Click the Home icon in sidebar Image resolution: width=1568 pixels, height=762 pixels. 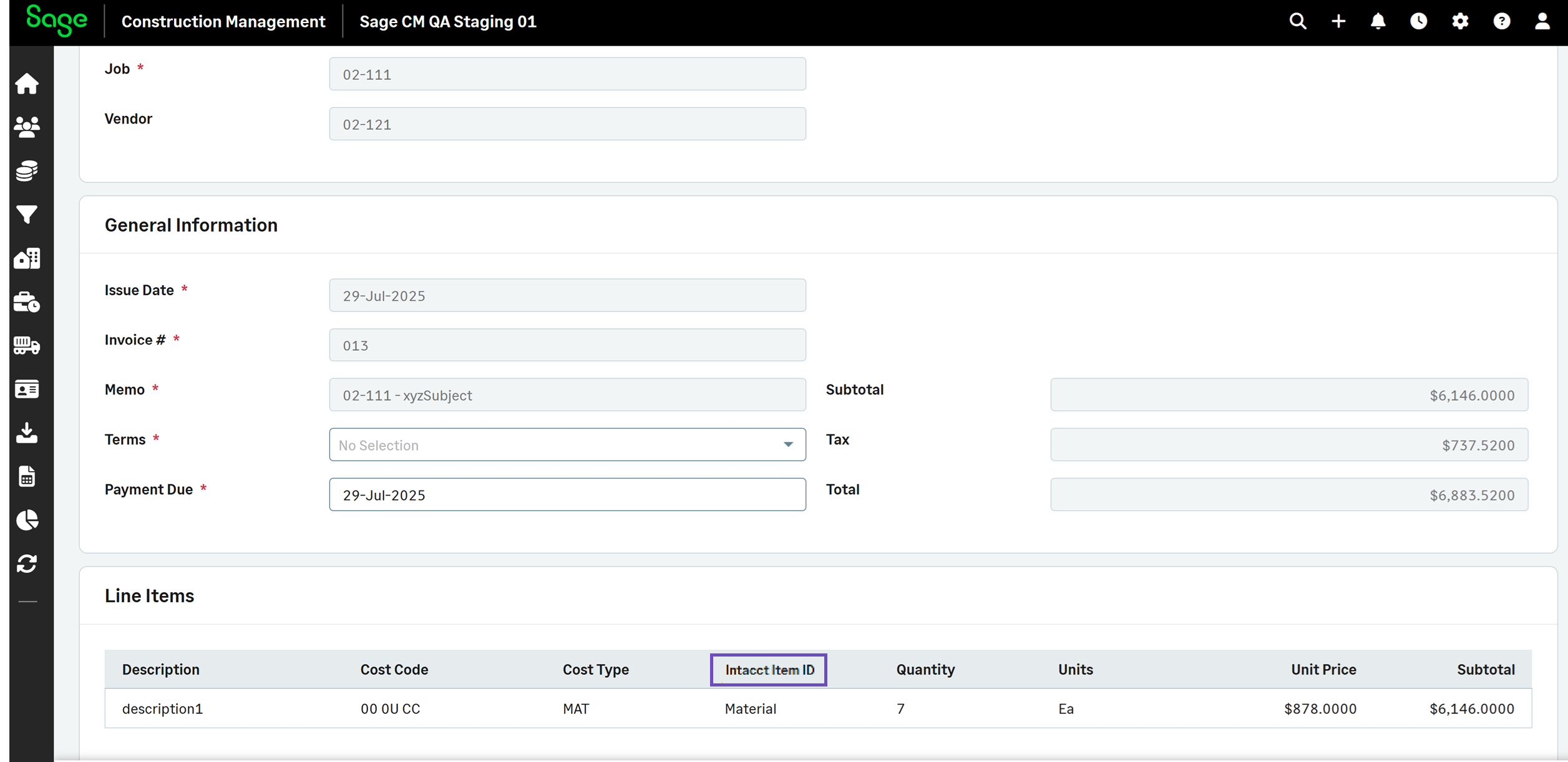(x=27, y=84)
